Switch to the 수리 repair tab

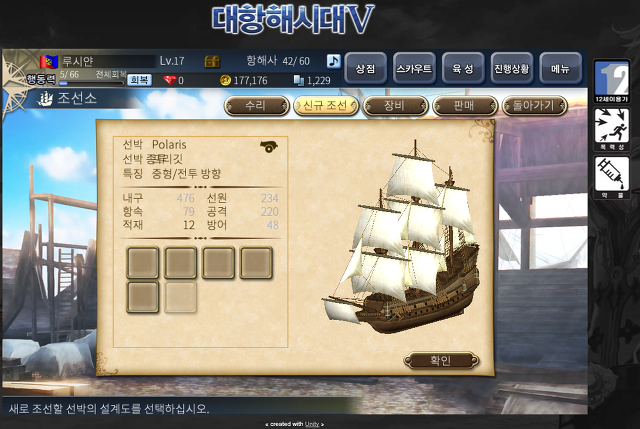coord(256,106)
